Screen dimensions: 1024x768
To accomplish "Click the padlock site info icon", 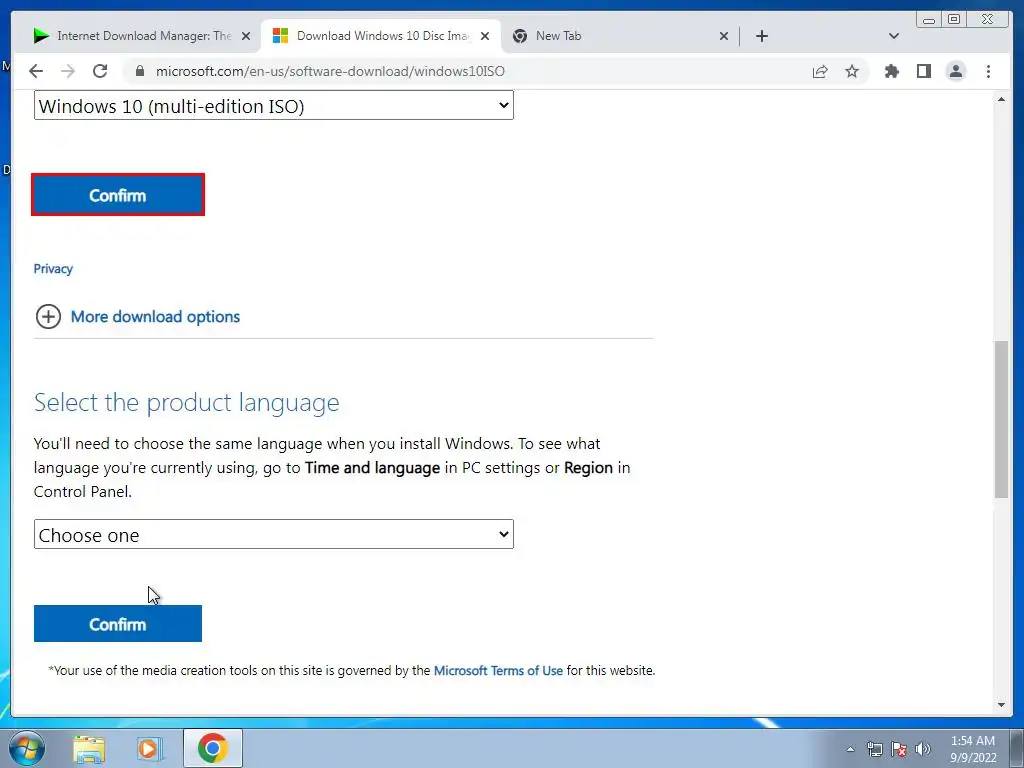I will [x=139, y=71].
